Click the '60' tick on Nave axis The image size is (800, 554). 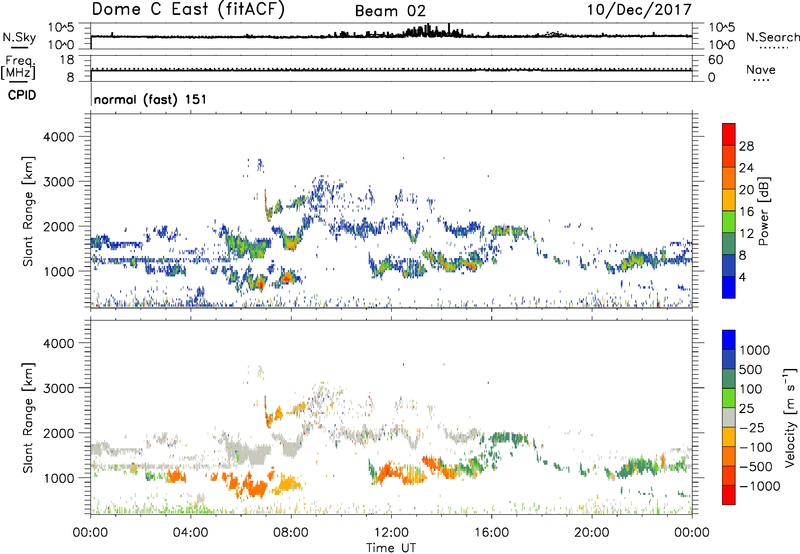click(x=715, y=60)
